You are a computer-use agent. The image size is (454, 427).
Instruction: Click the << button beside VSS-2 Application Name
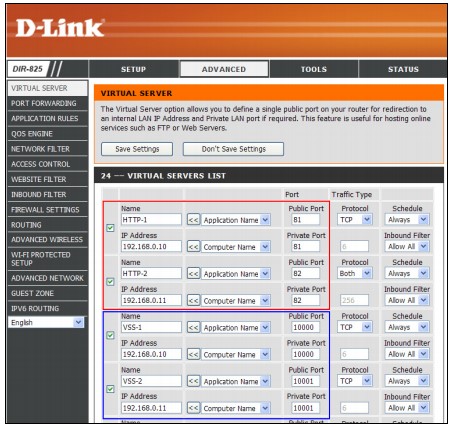pos(194,381)
